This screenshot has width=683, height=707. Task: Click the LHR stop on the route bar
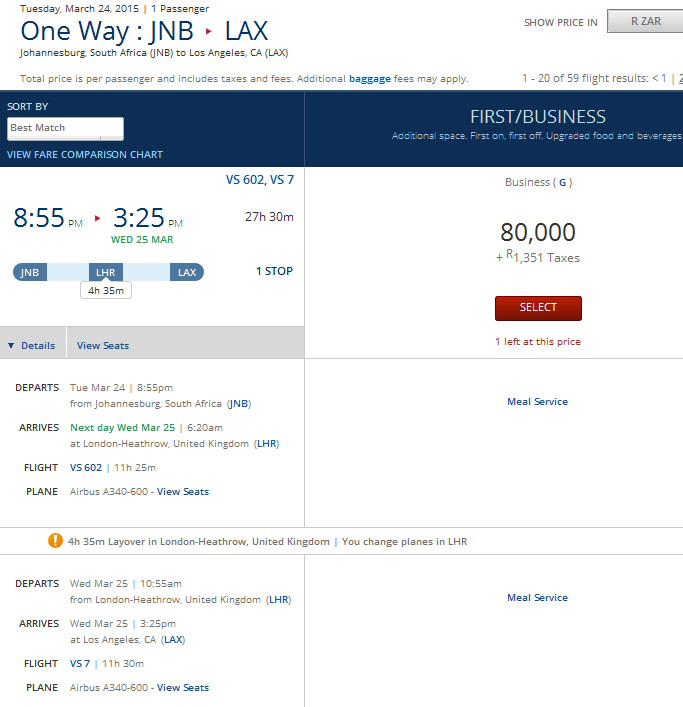[x=105, y=272]
